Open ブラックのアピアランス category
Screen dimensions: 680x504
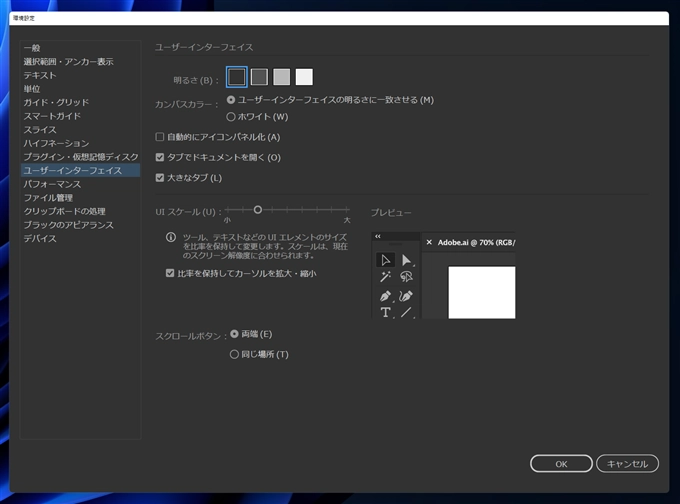(81, 225)
